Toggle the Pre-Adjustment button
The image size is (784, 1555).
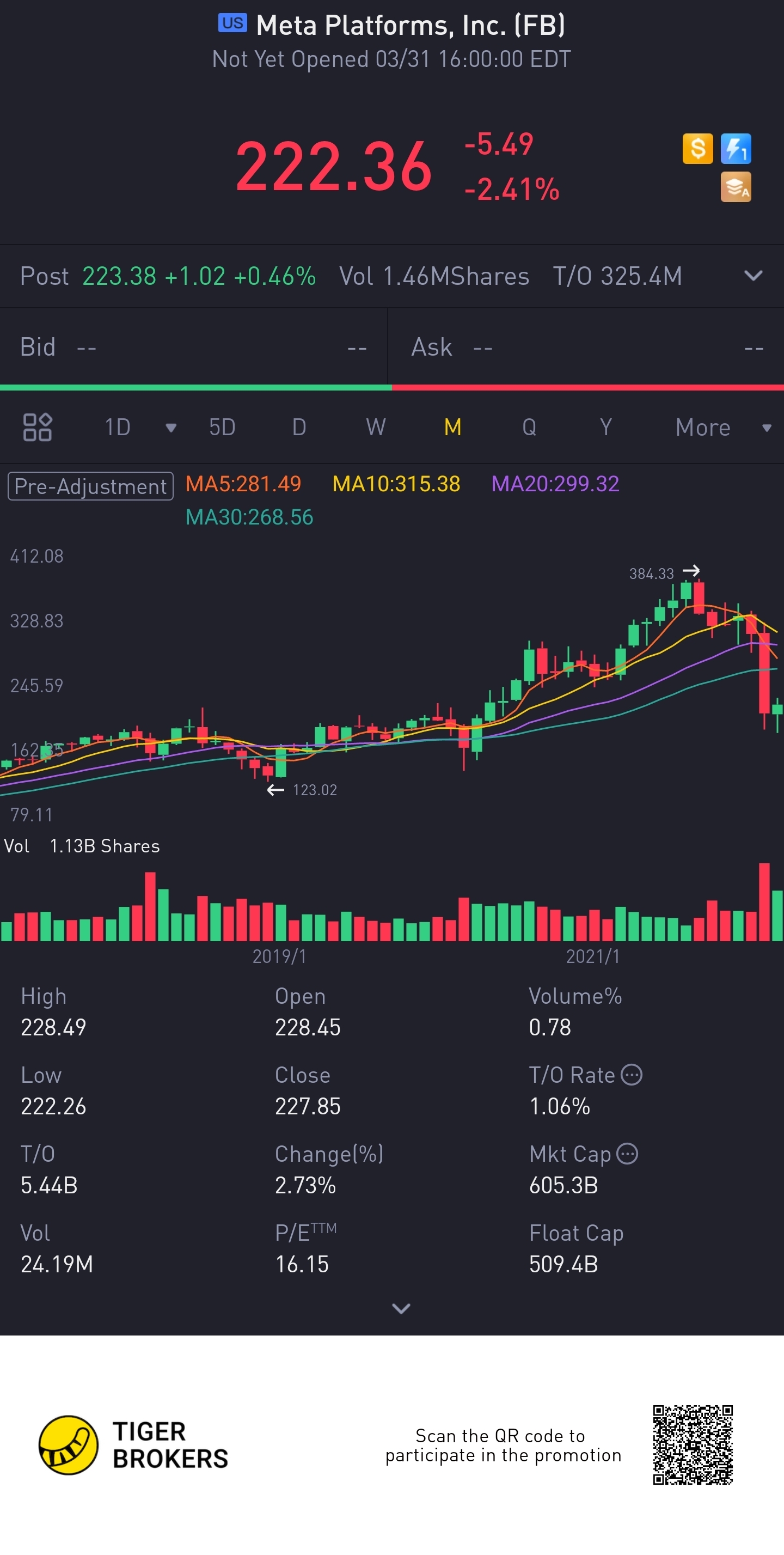coord(90,486)
